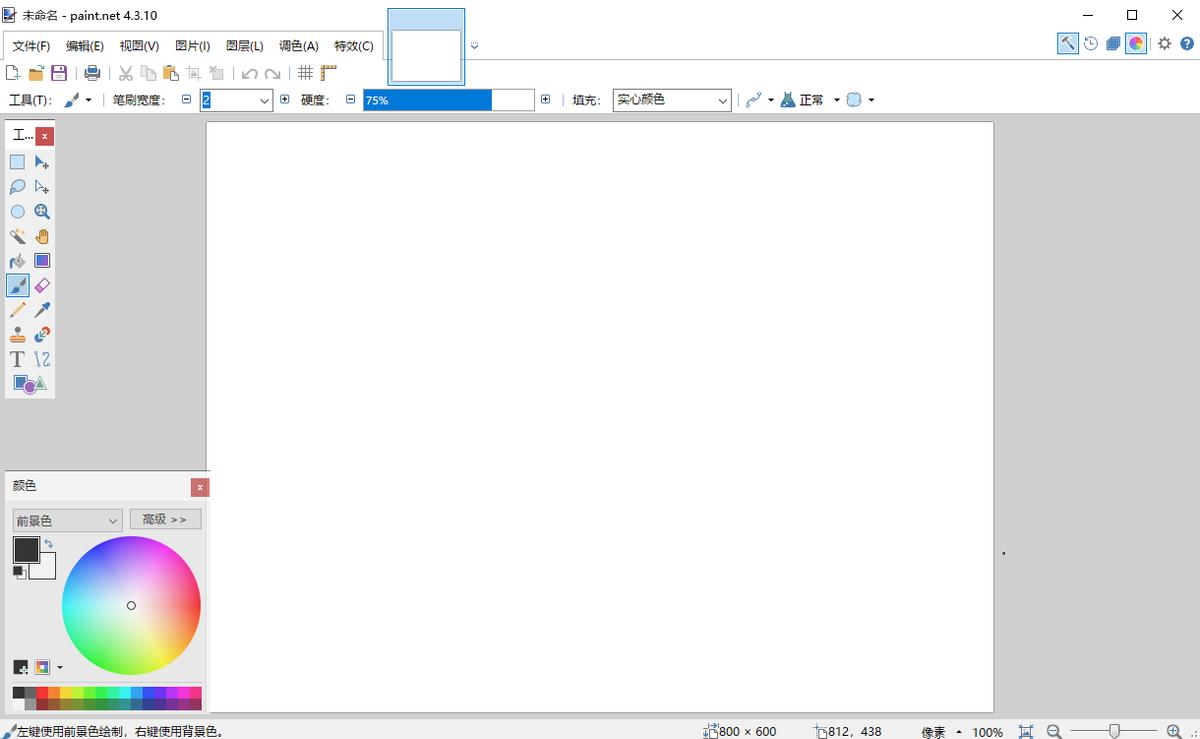1200x739 pixels.
Task: Select the Line/Curve tool
Action: click(x=42, y=359)
